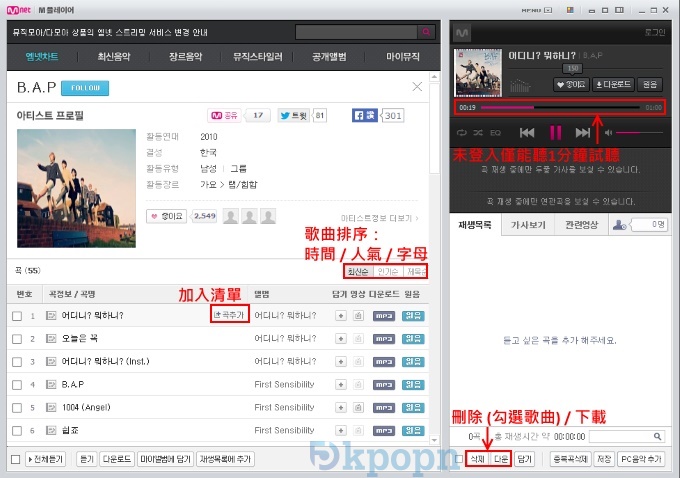Click the like button in player

[x=571, y=84]
